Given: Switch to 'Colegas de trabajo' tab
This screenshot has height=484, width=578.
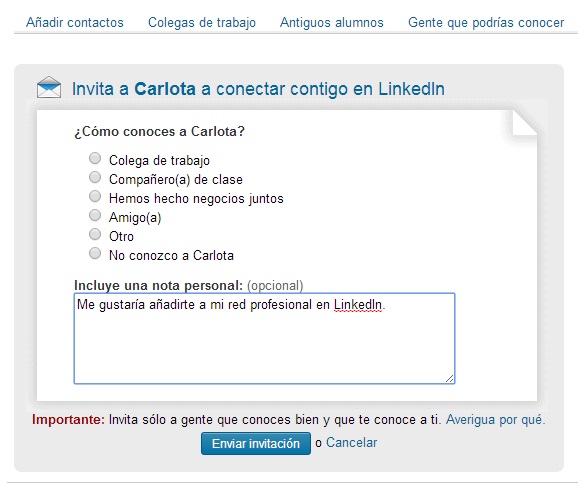Looking at the screenshot, I should 202,22.
